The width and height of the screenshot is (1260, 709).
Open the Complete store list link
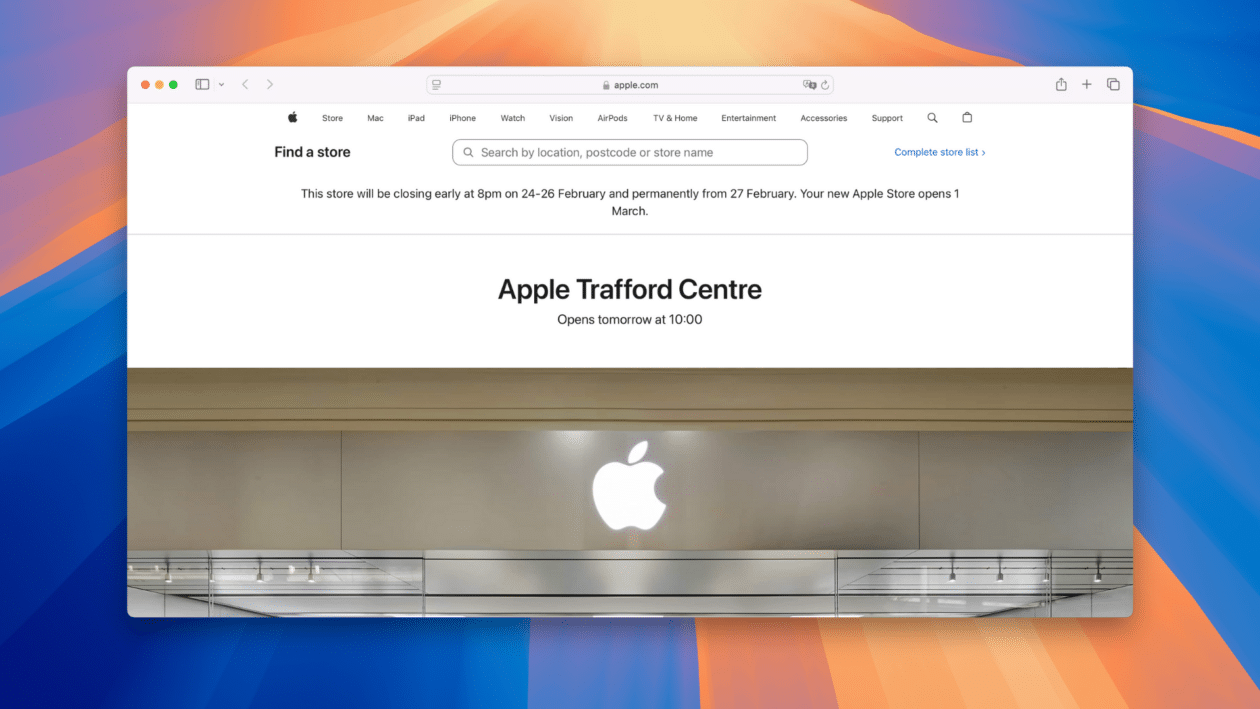click(x=940, y=152)
